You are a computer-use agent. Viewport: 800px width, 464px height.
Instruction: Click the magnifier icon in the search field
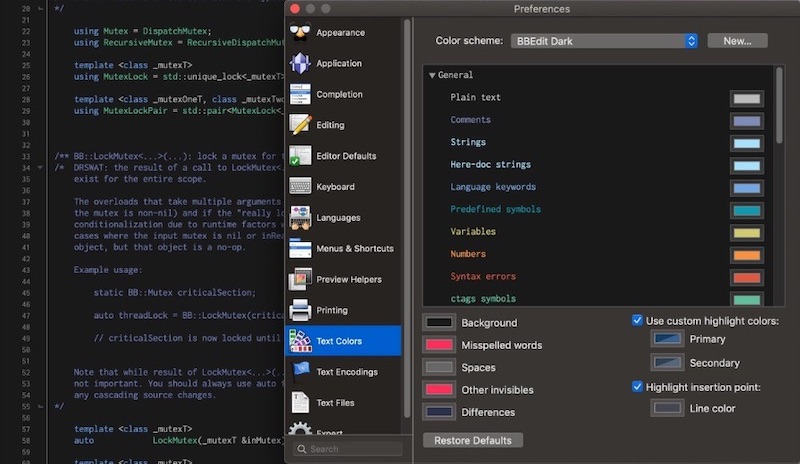[302, 449]
